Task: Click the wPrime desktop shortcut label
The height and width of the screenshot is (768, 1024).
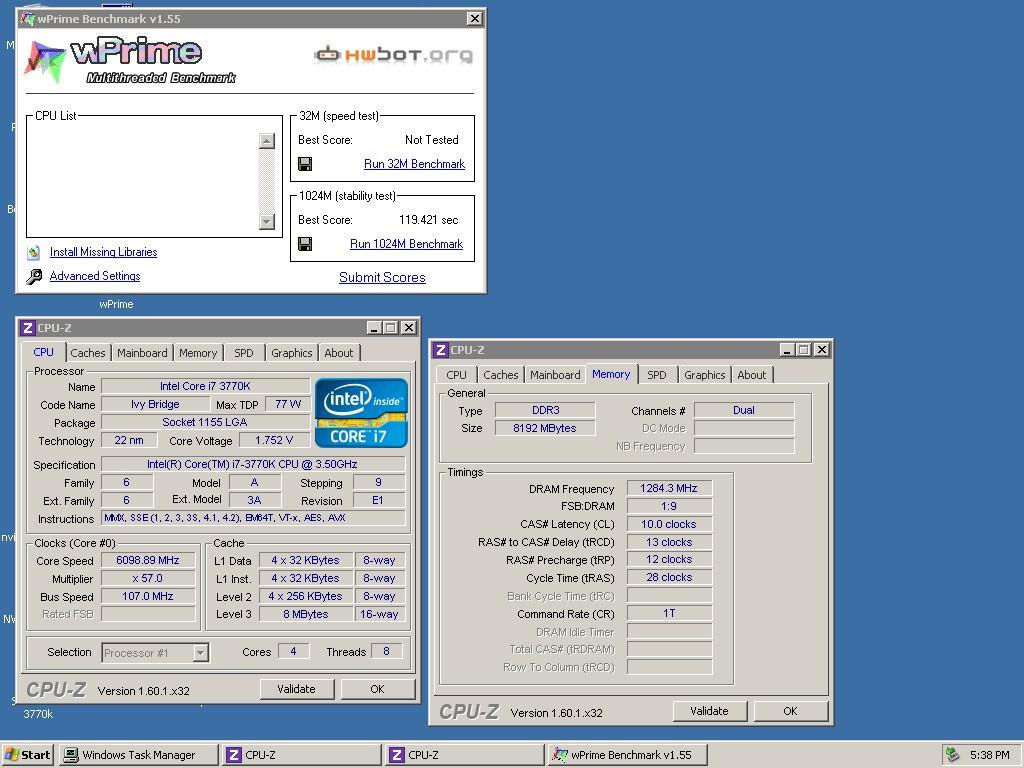Action: click(116, 304)
